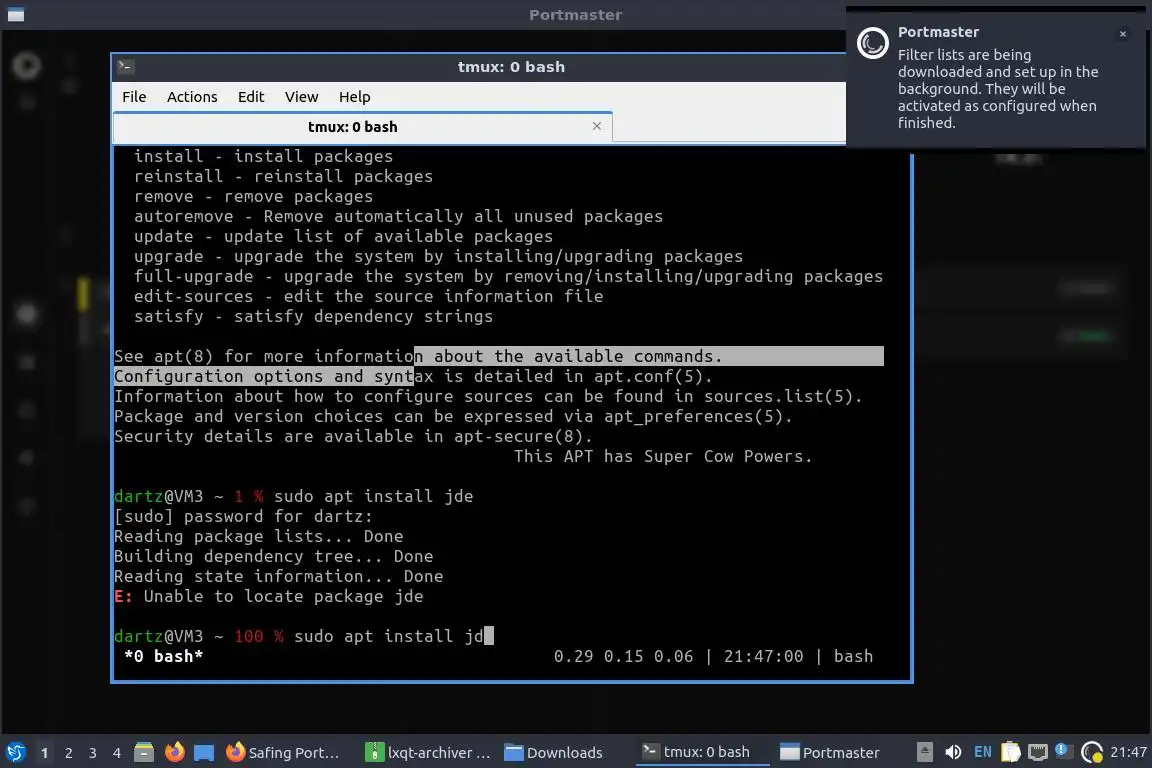Dismiss the Portmaster notification
The image size is (1152, 768).
(1123, 34)
